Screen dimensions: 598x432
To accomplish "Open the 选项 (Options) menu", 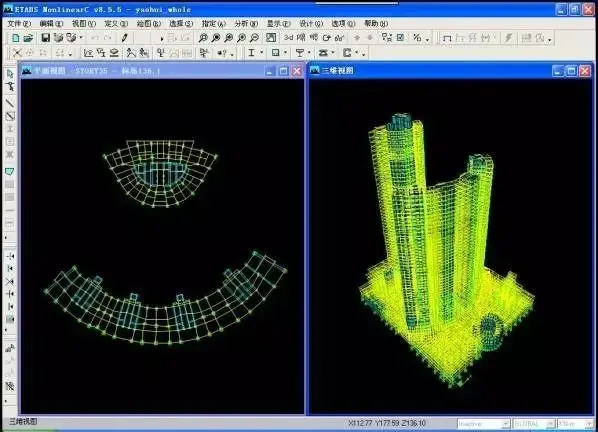I will pos(343,23).
